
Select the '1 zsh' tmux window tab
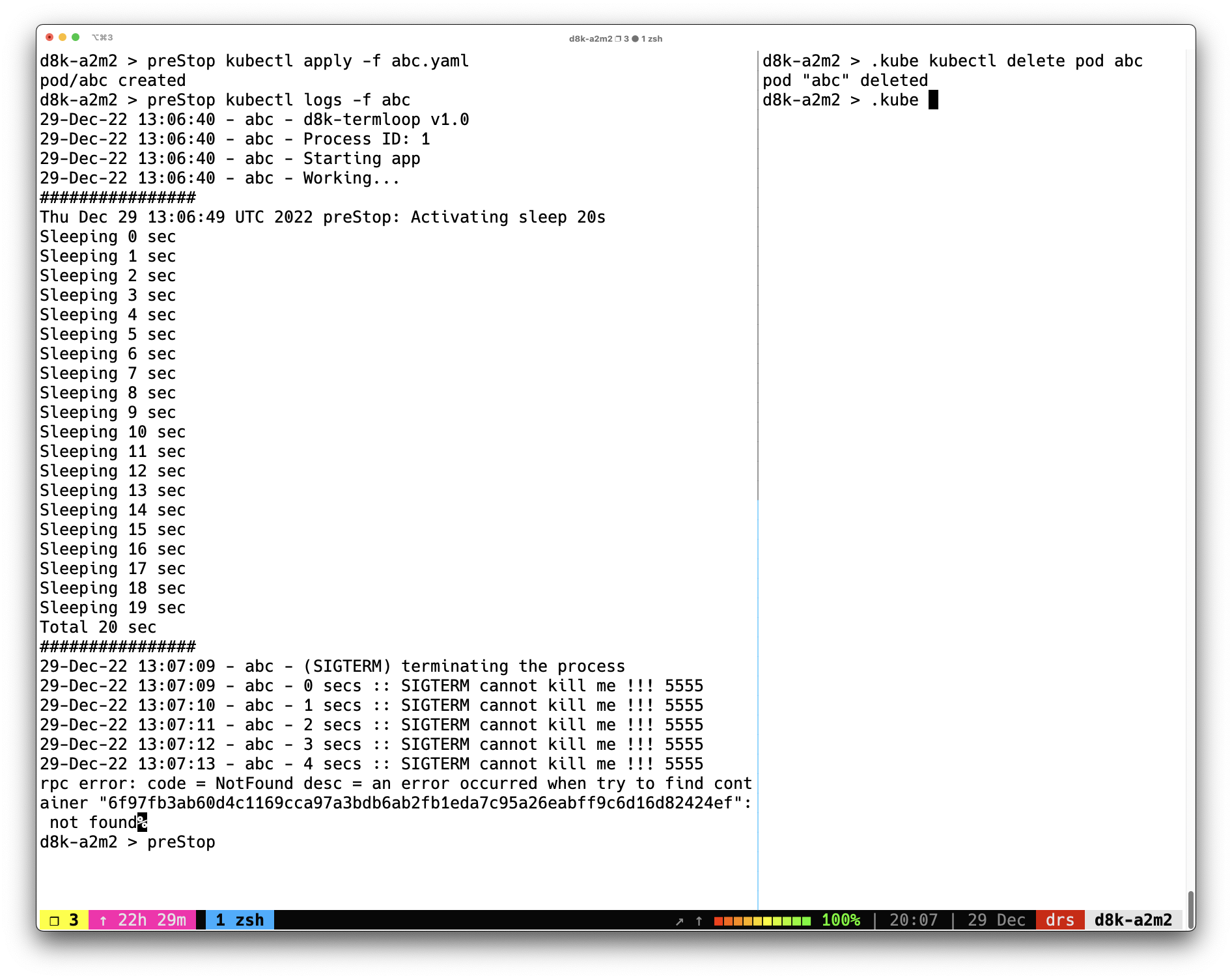click(240, 920)
